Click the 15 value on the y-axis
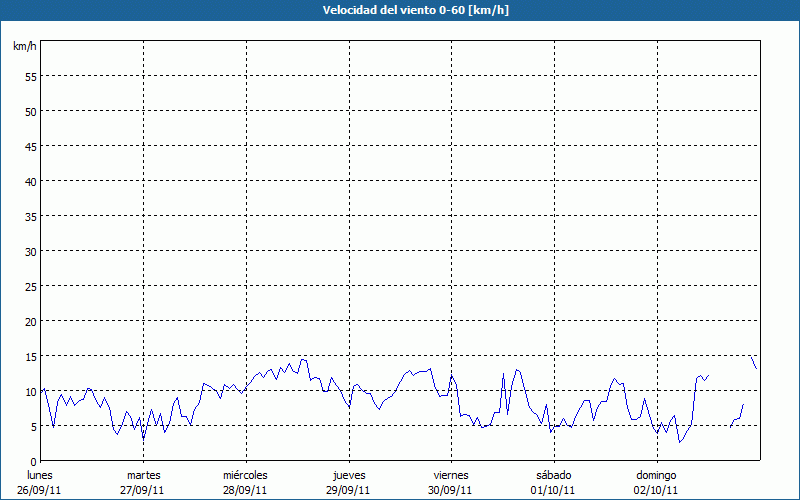The width and height of the screenshot is (800, 500). (31, 356)
